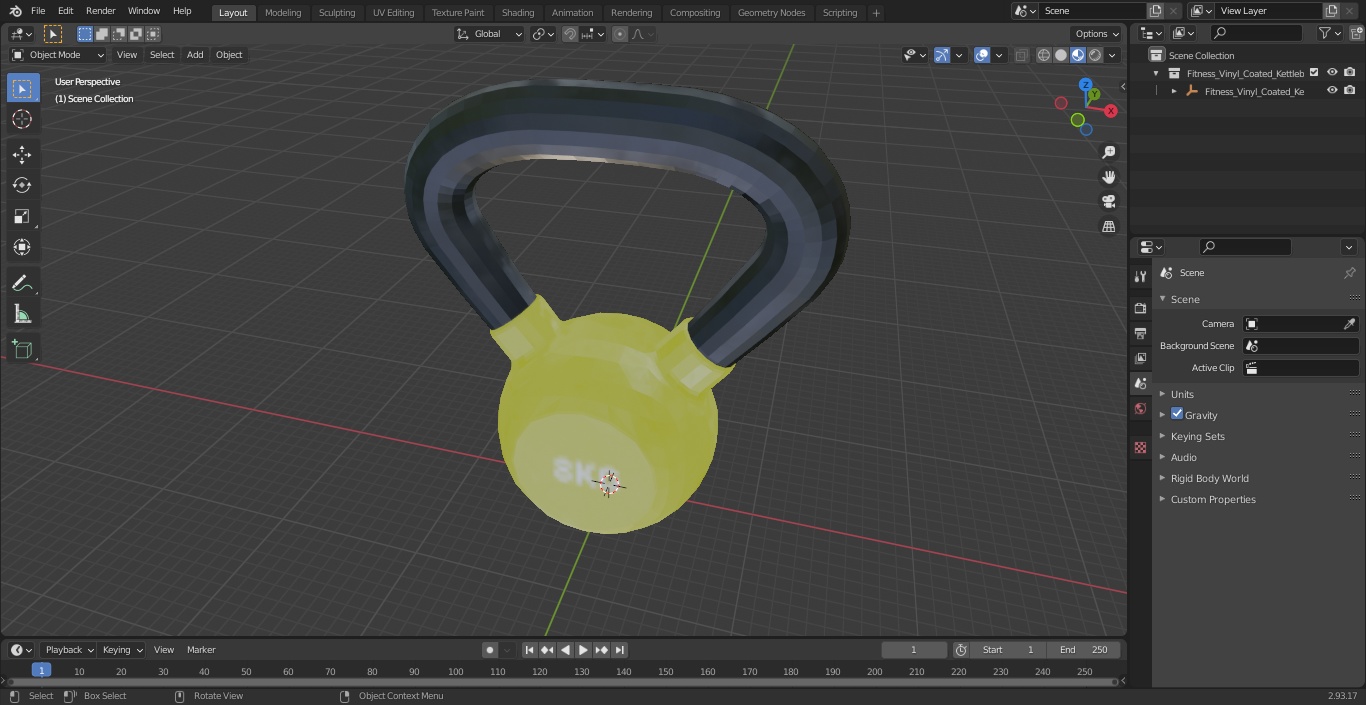Select the Annotate tool

(22, 284)
